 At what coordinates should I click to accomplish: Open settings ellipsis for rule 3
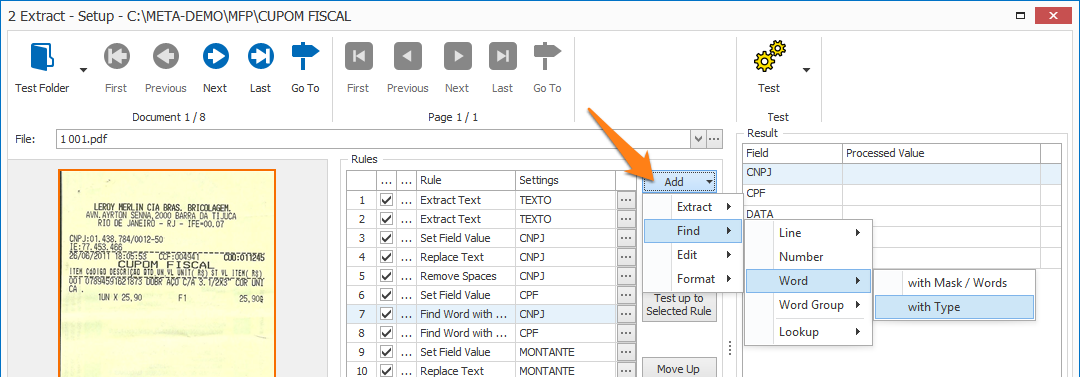(625, 238)
